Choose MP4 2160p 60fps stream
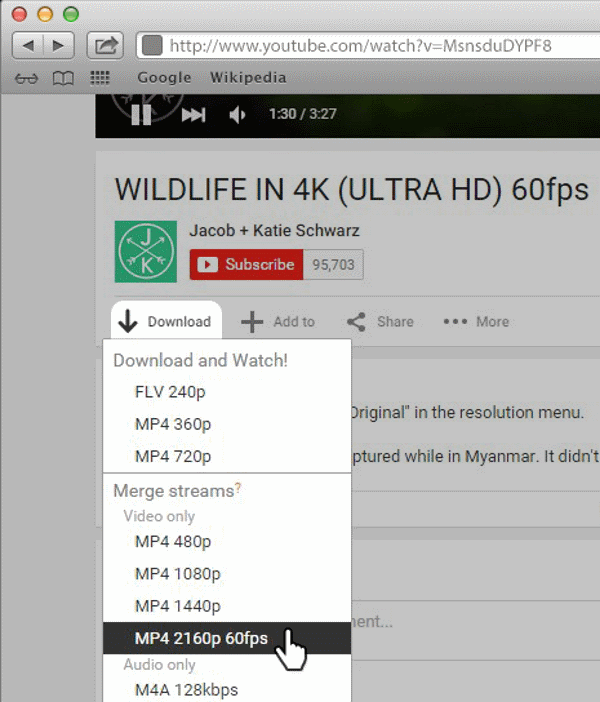Screen dimensions: 600x702 coord(227,638)
